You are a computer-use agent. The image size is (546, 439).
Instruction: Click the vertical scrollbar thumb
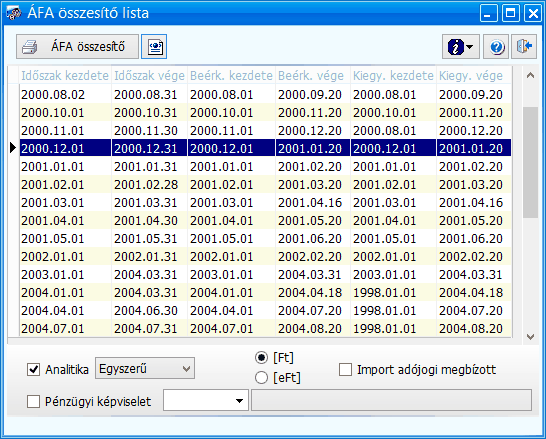point(530,162)
